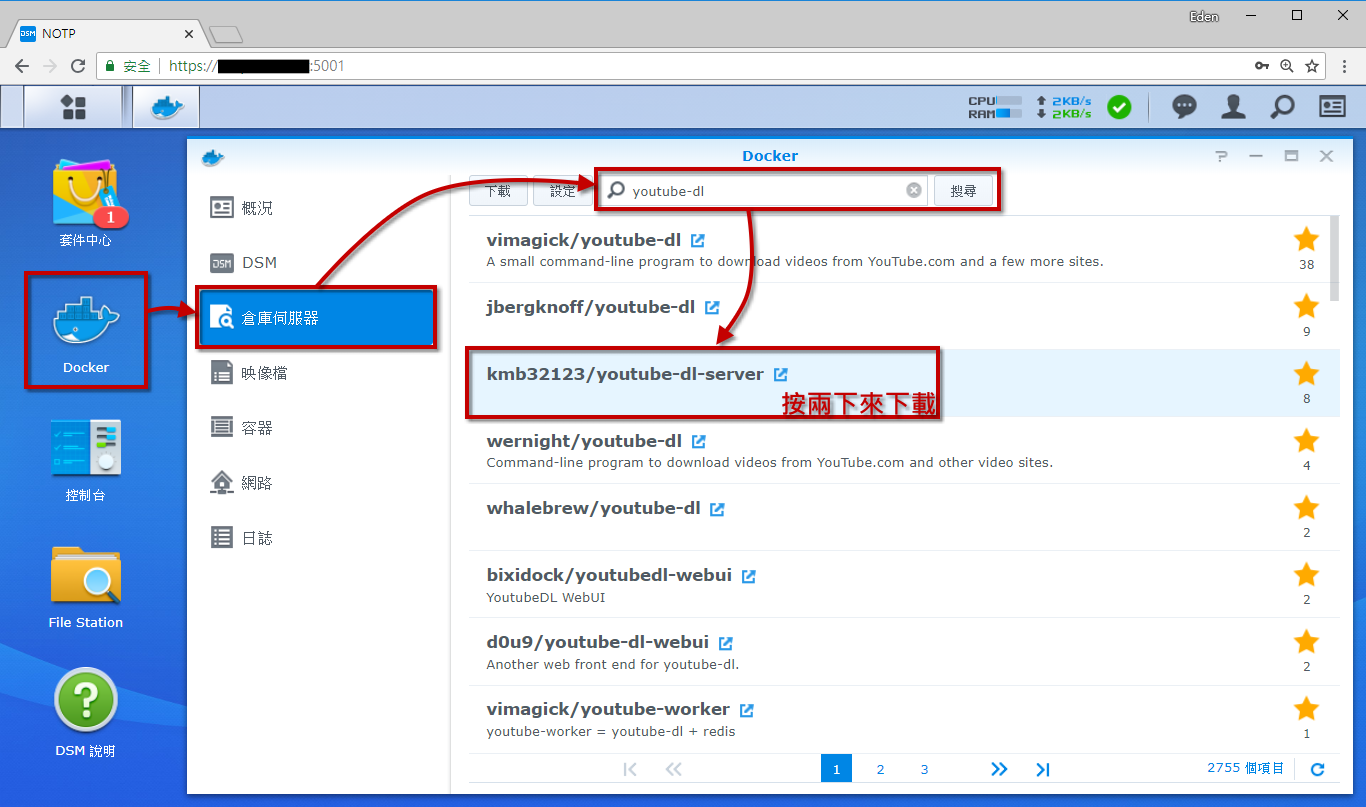Go back with the browser back arrow
Screen dimensions: 1366x807
[21, 66]
